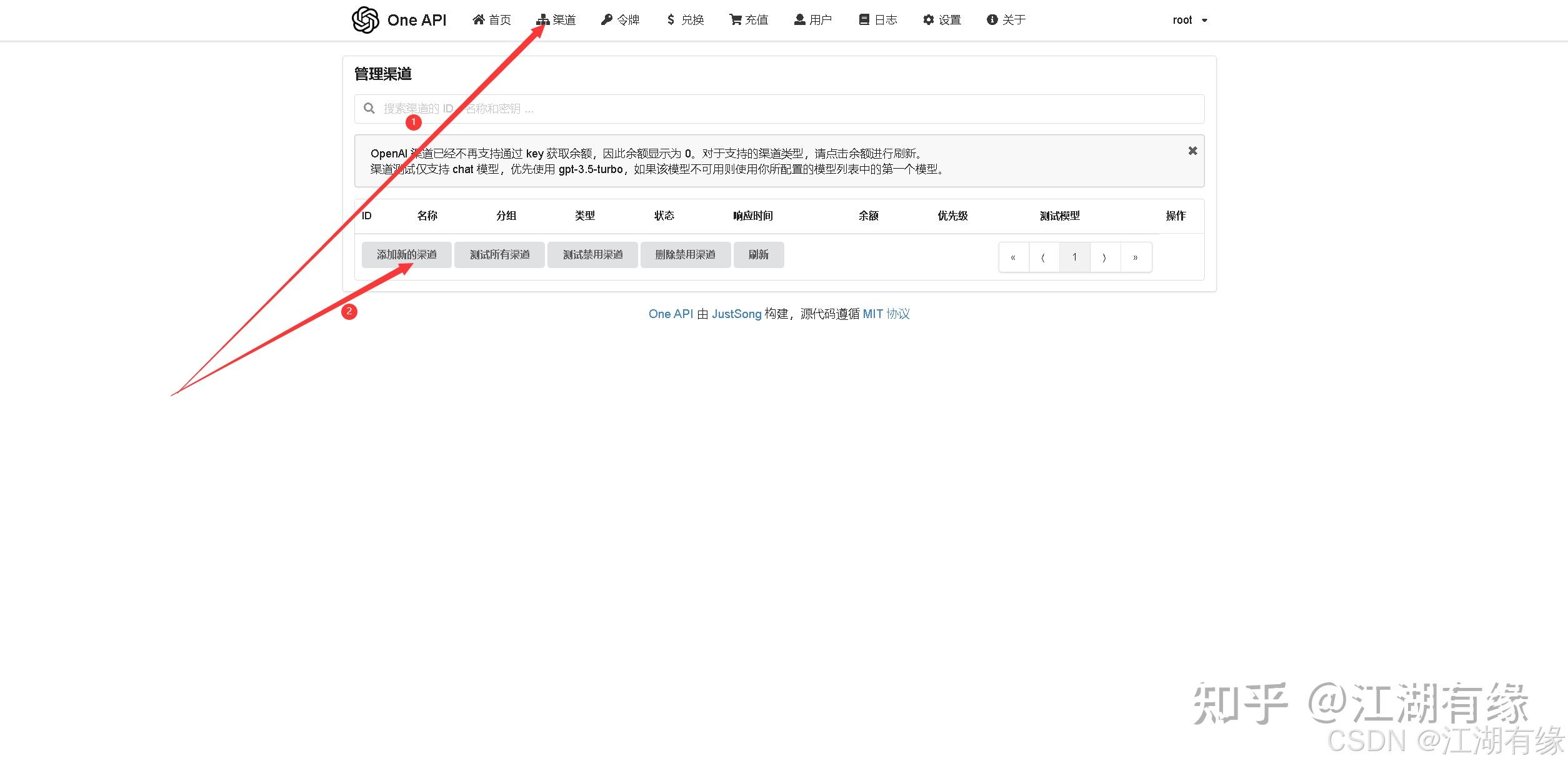Open the 首页 home page
The width and height of the screenshot is (1568, 766).
492,20
